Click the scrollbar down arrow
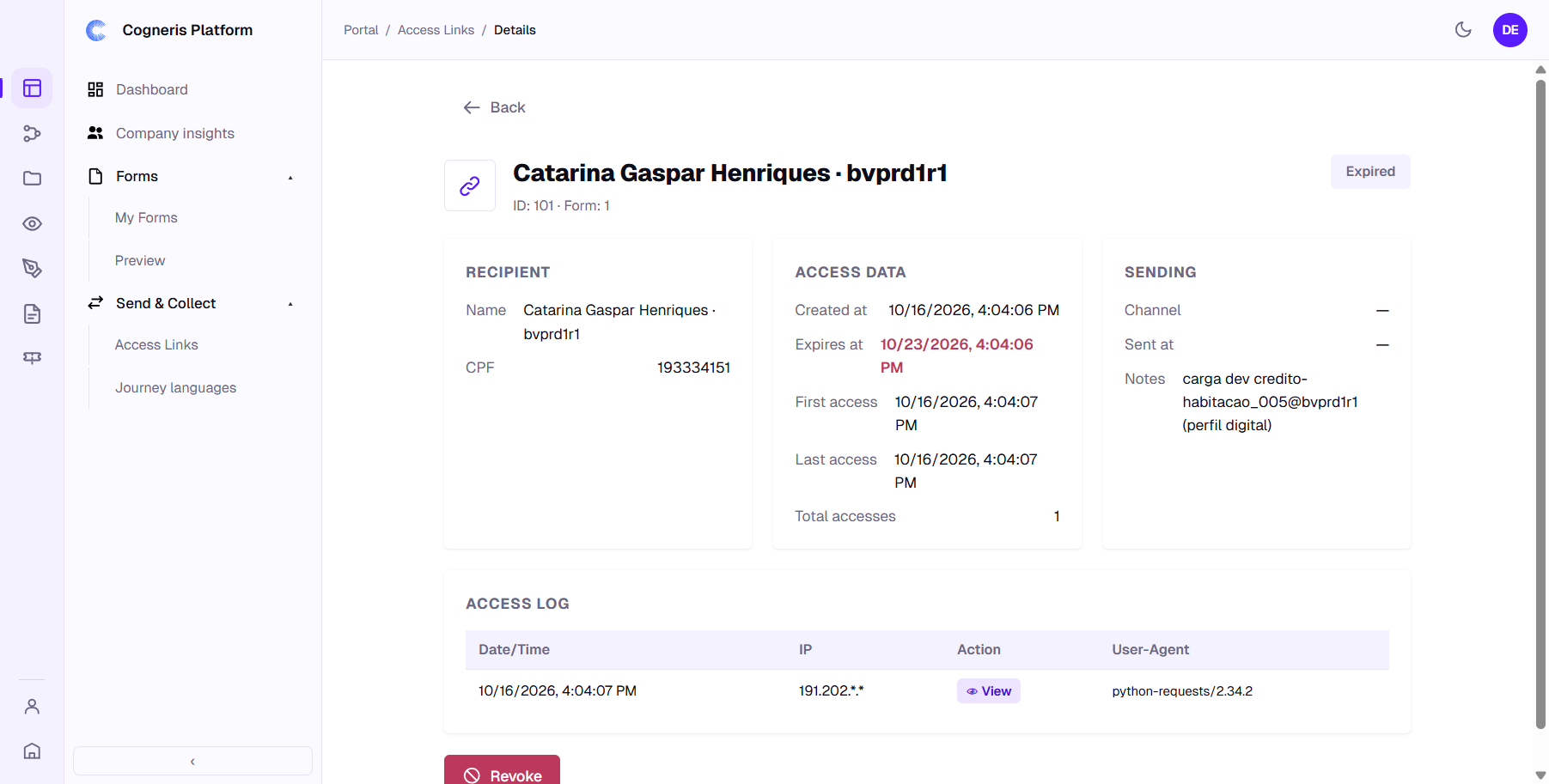 (x=1540, y=775)
